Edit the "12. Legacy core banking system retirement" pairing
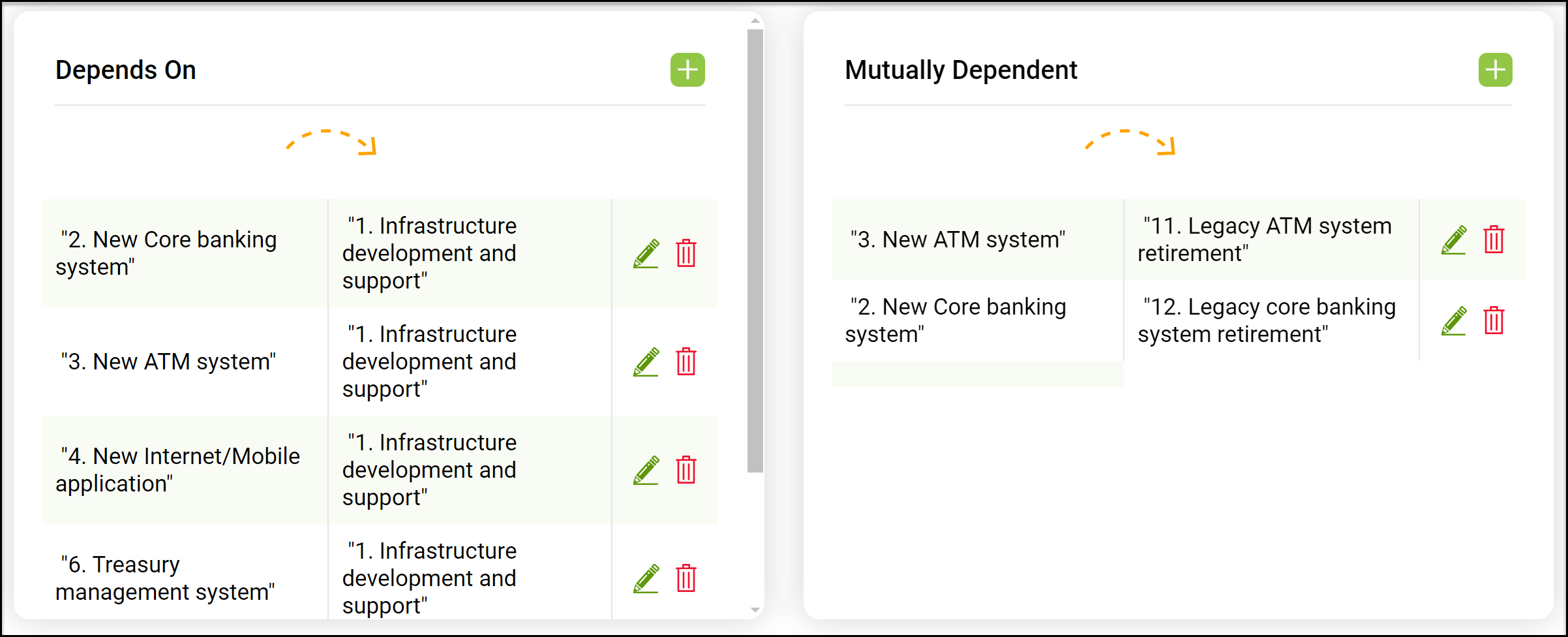The width and height of the screenshot is (1568, 637). (x=1453, y=320)
